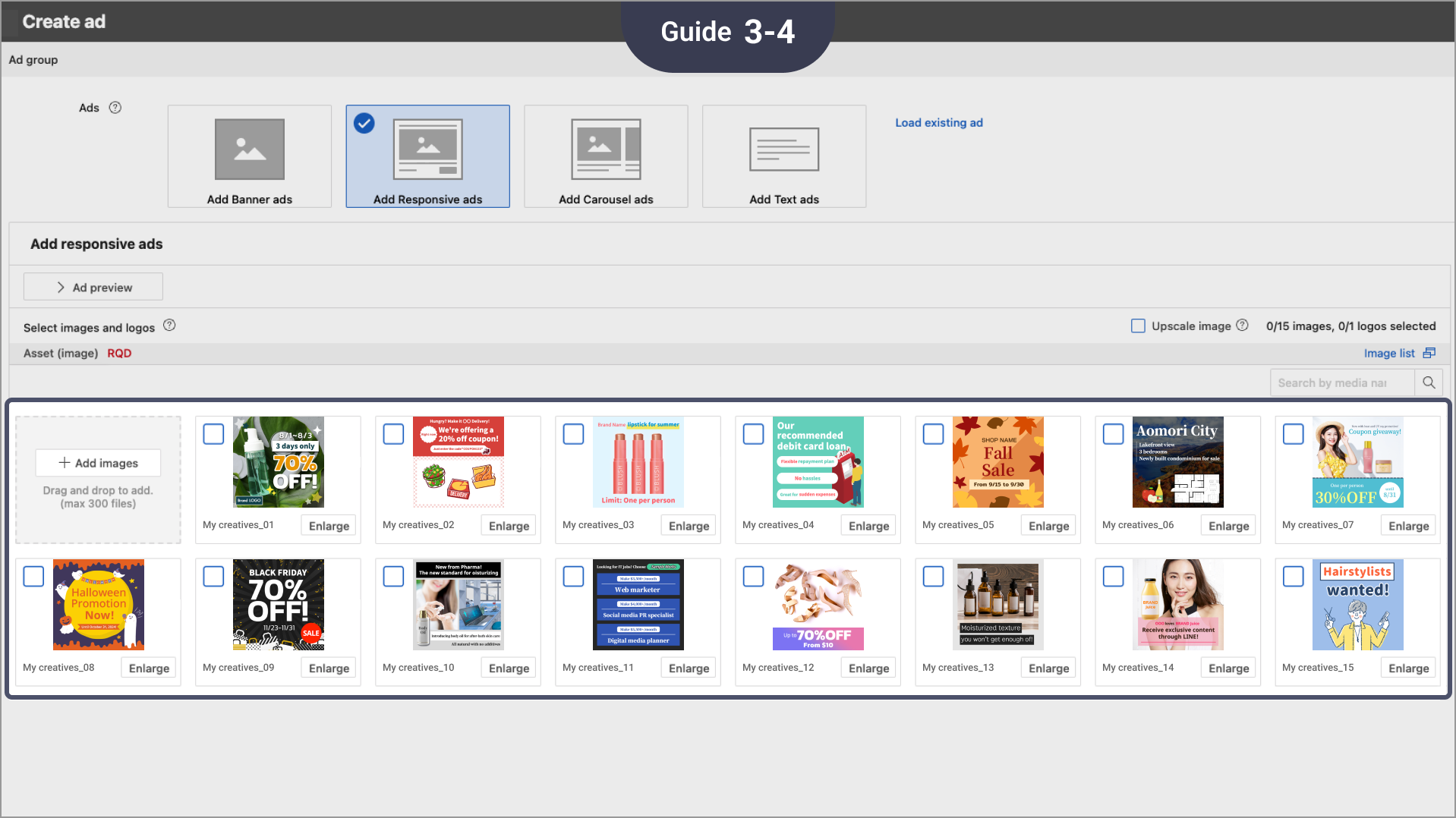Select the My creatives_12 checkbox
This screenshot has height=818, width=1456.
click(x=753, y=576)
